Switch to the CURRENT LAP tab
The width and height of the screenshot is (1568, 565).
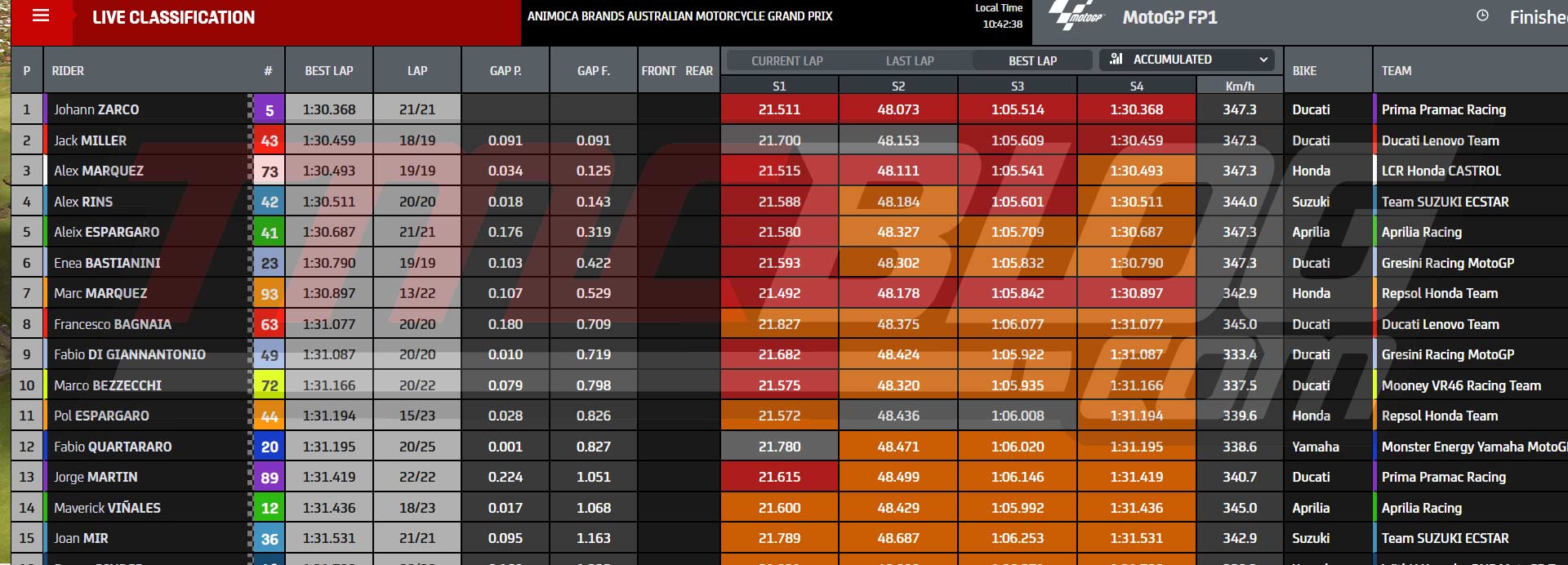787,60
